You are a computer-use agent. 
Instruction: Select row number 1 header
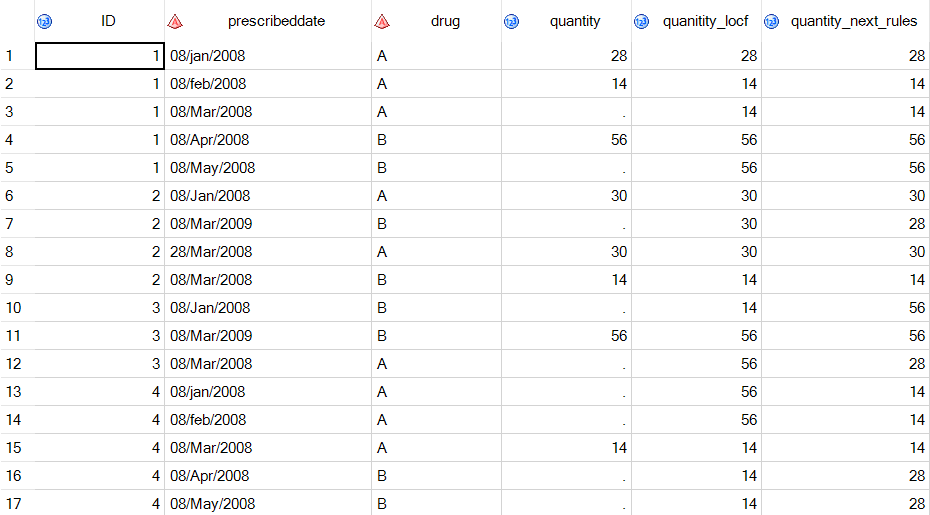pos(10,56)
